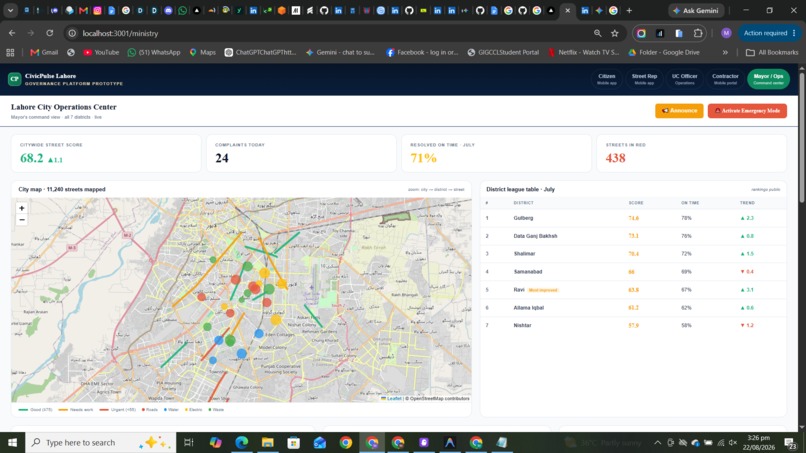806x453 pixels.
Task: Show hidden system tray icons
Action: click(x=657, y=442)
